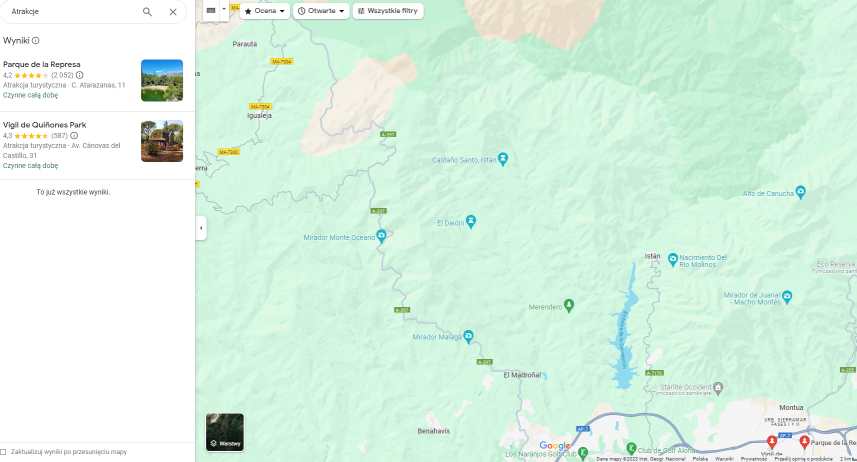The image size is (857, 462).
Task: Open the info icon beside Wyniki
Action: coord(36,40)
